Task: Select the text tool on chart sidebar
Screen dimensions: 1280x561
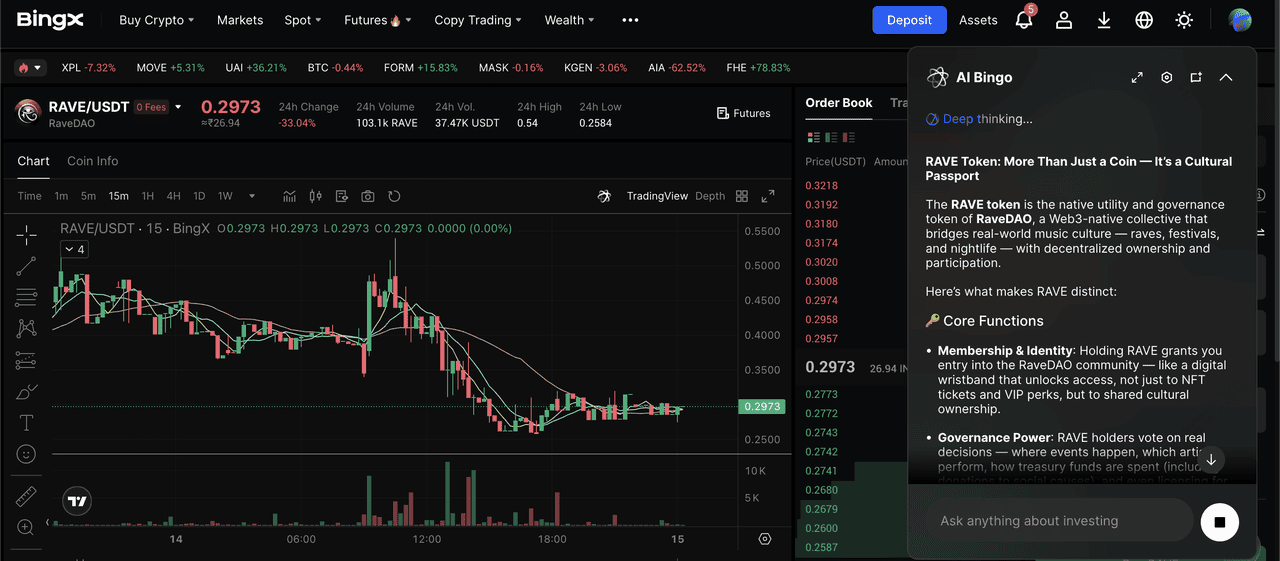Action: [x=26, y=423]
